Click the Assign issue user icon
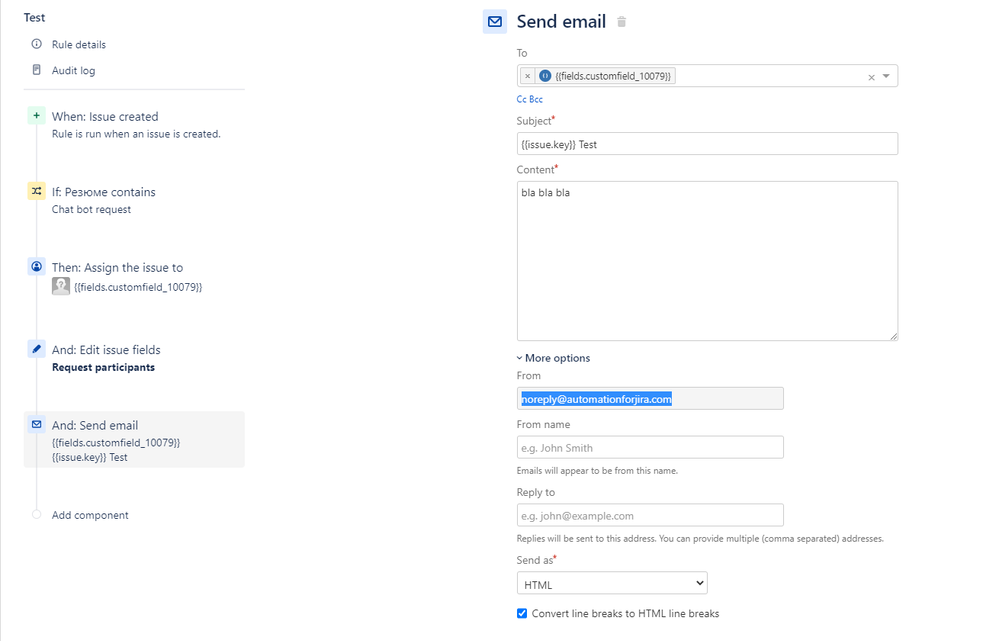The height and width of the screenshot is (641, 999). (x=36, y=266)
